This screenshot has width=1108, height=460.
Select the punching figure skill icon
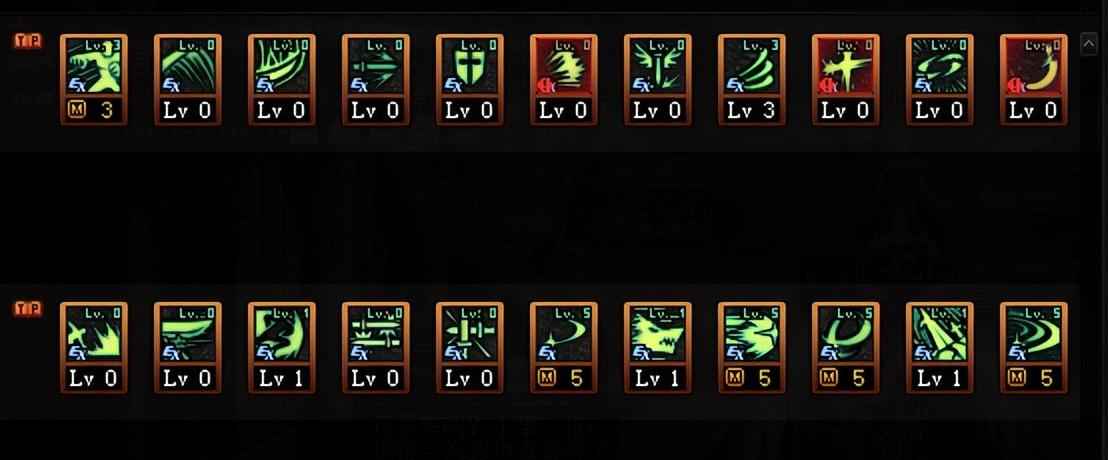coord(94,66)
